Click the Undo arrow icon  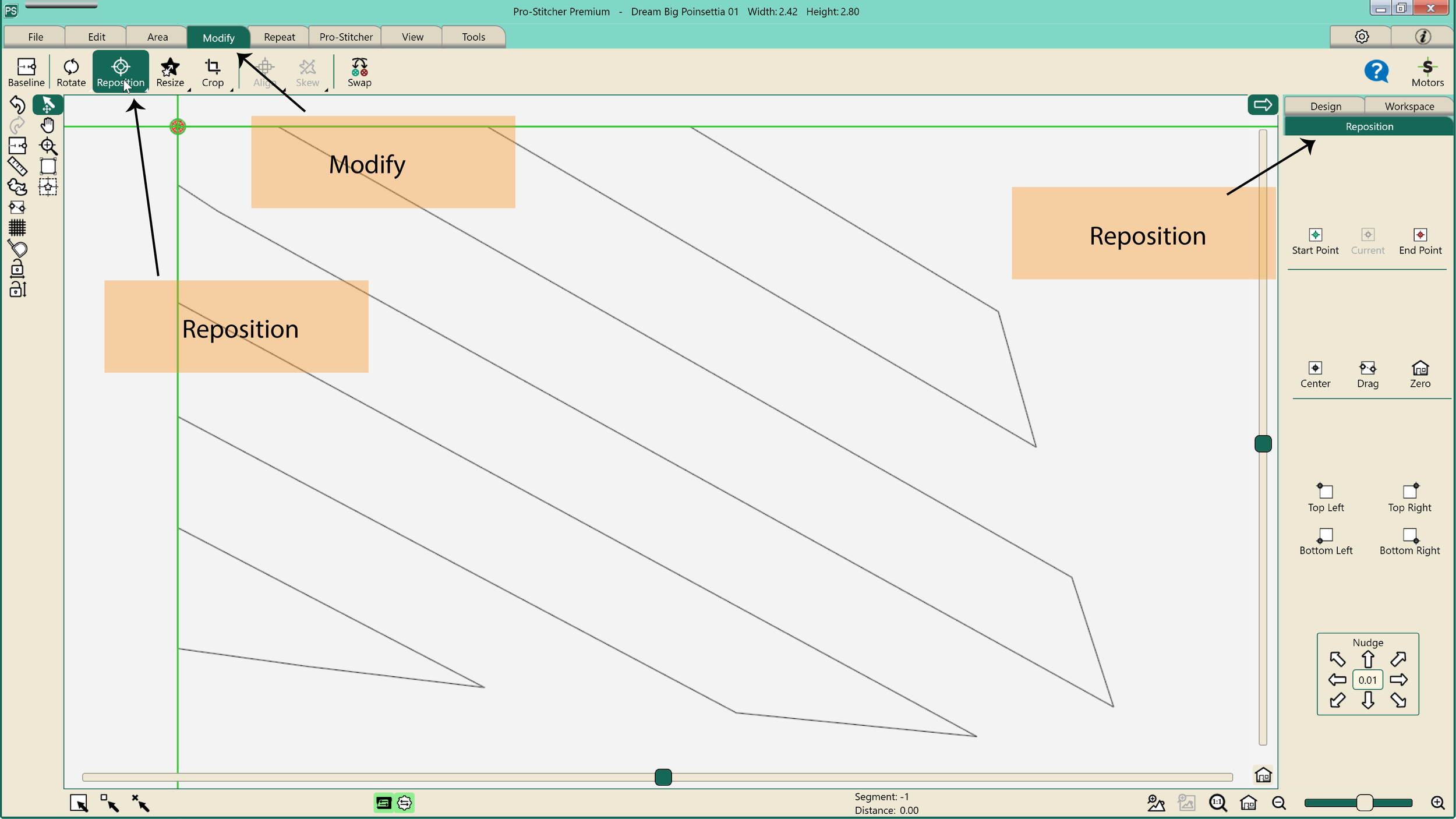point(17,105)
